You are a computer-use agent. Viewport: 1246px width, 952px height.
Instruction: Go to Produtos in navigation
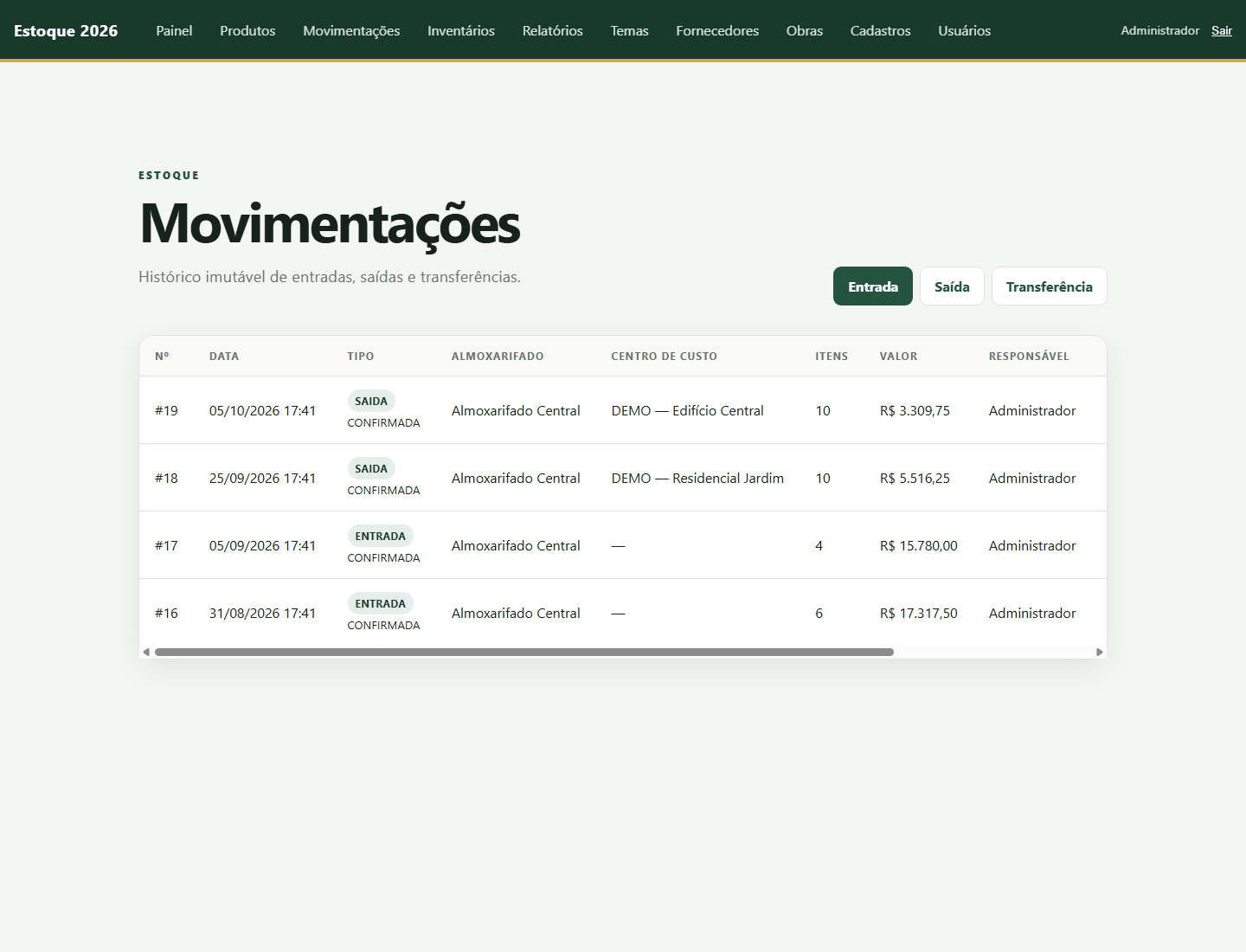pyautogui.click(x=247, y=30)
